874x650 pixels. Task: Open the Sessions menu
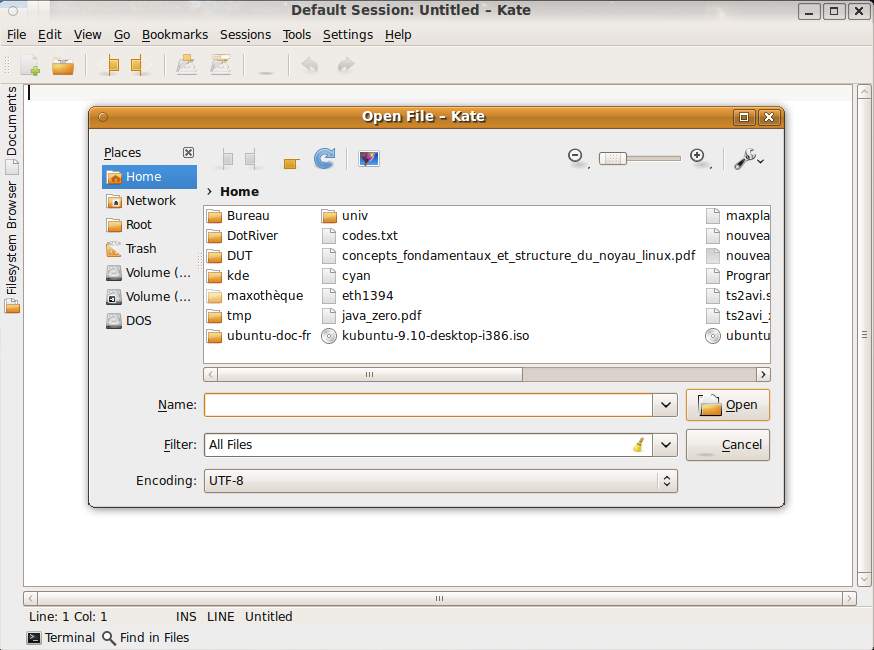pos(245,35)
